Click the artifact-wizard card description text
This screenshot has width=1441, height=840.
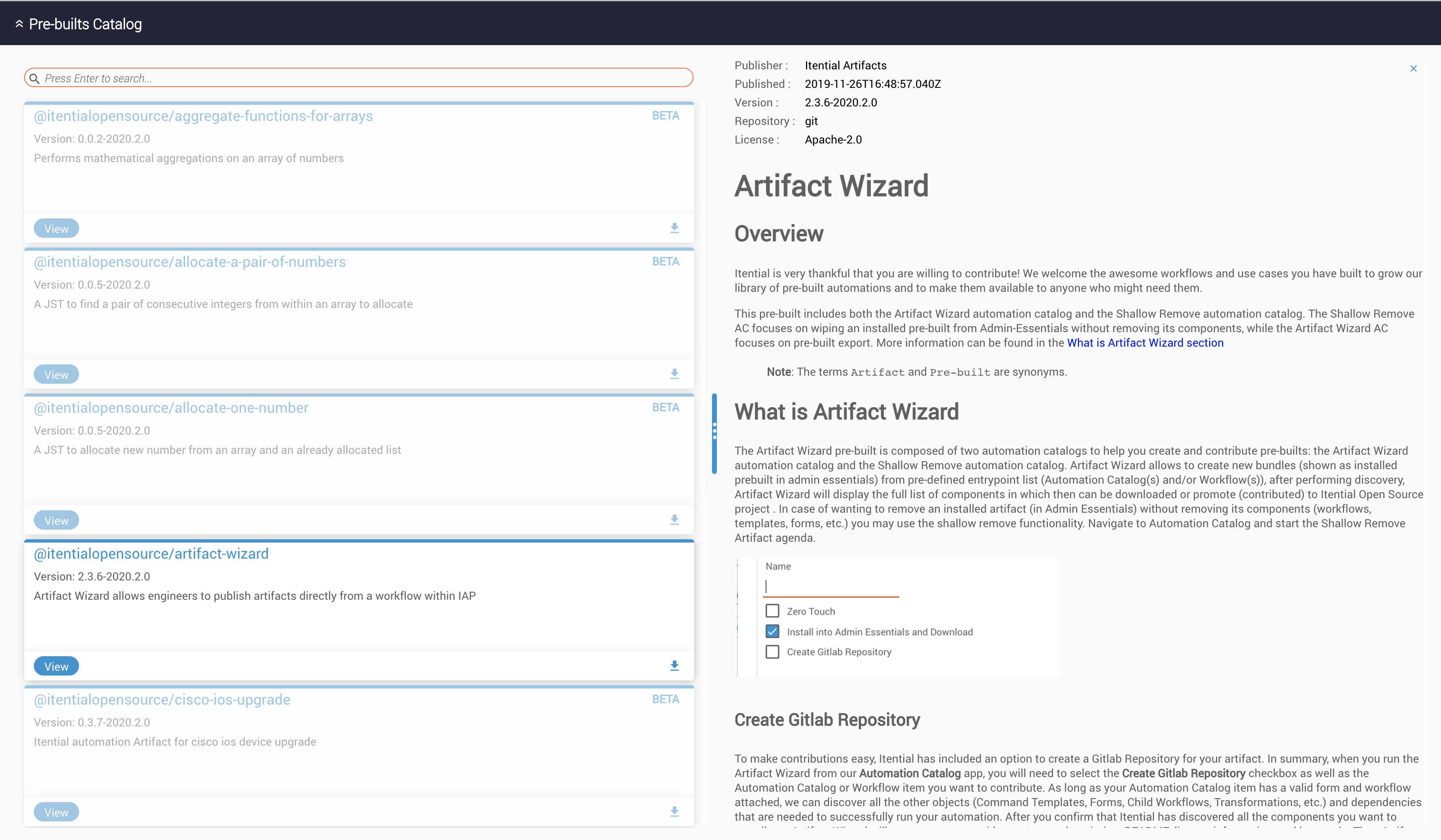254,596
